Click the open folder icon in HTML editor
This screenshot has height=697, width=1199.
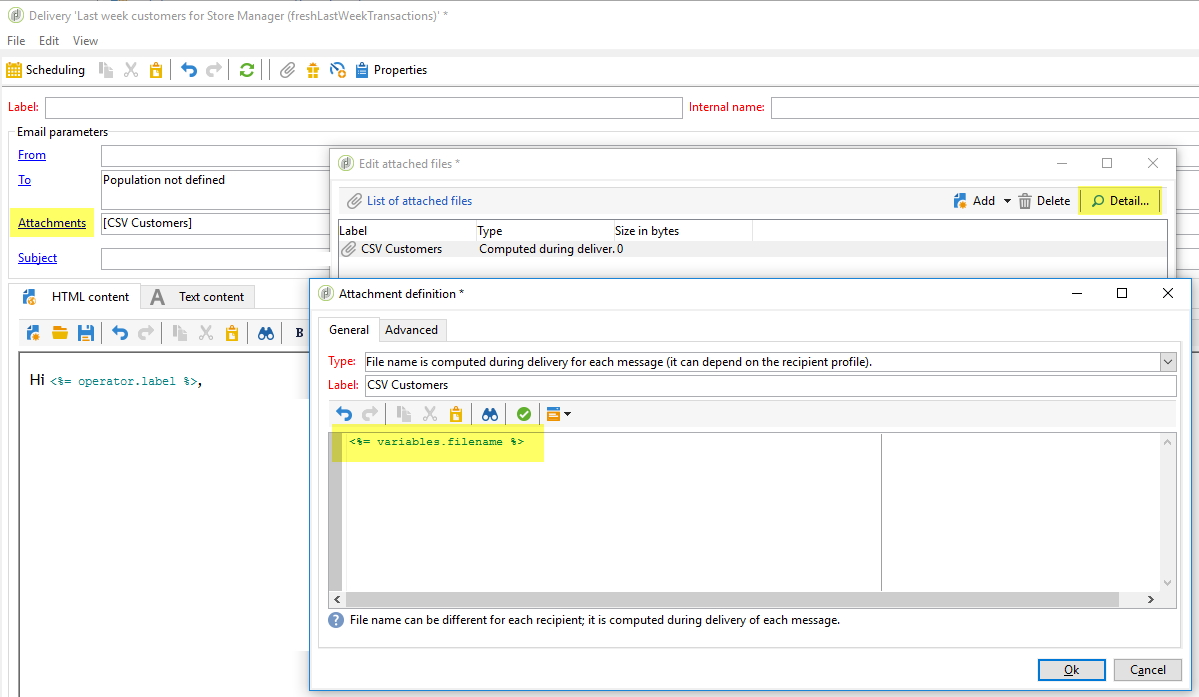pos(59,333)
